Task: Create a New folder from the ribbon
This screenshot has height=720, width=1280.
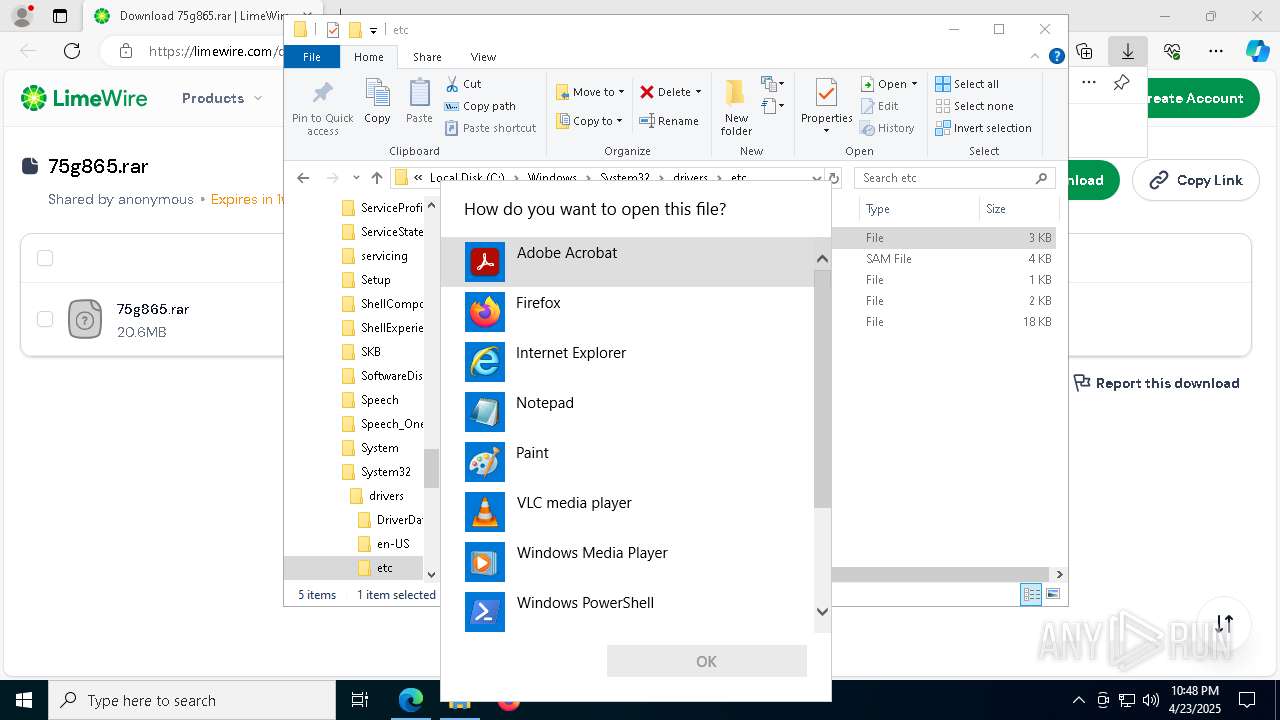Action: tap(736, 108)
